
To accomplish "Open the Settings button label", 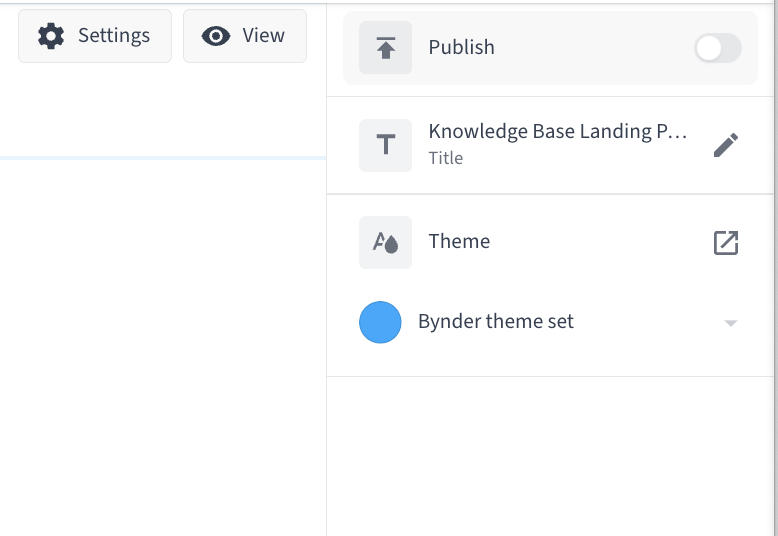I will [114, 36].
